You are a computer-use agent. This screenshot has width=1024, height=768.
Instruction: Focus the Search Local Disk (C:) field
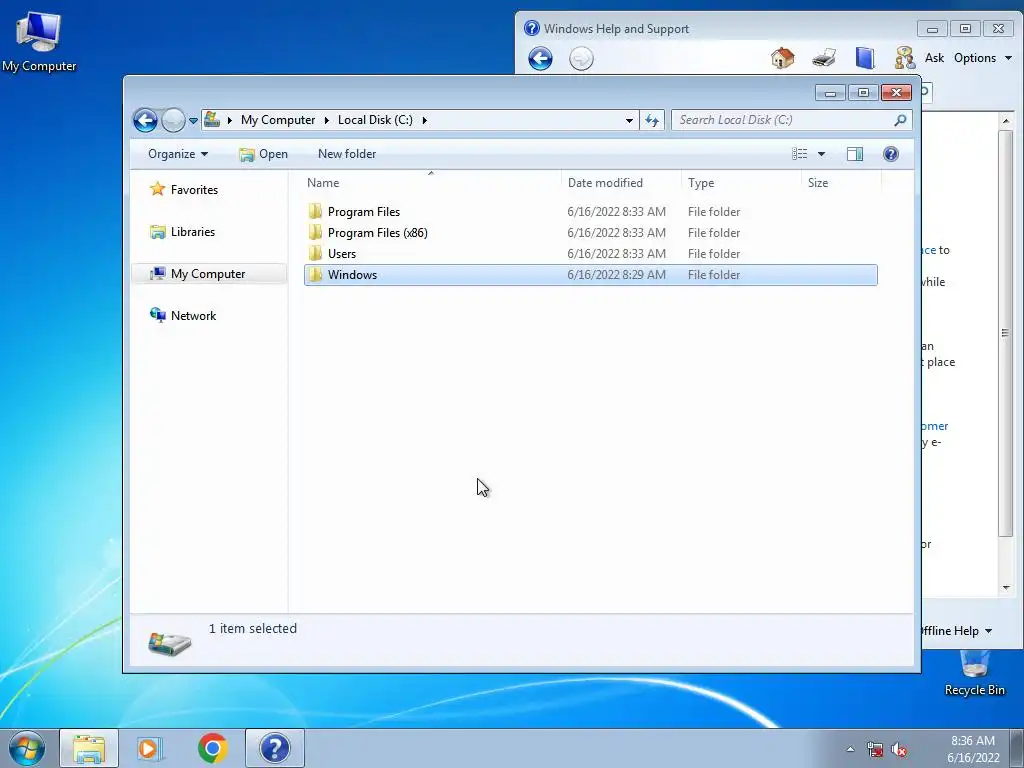point(784,120)
